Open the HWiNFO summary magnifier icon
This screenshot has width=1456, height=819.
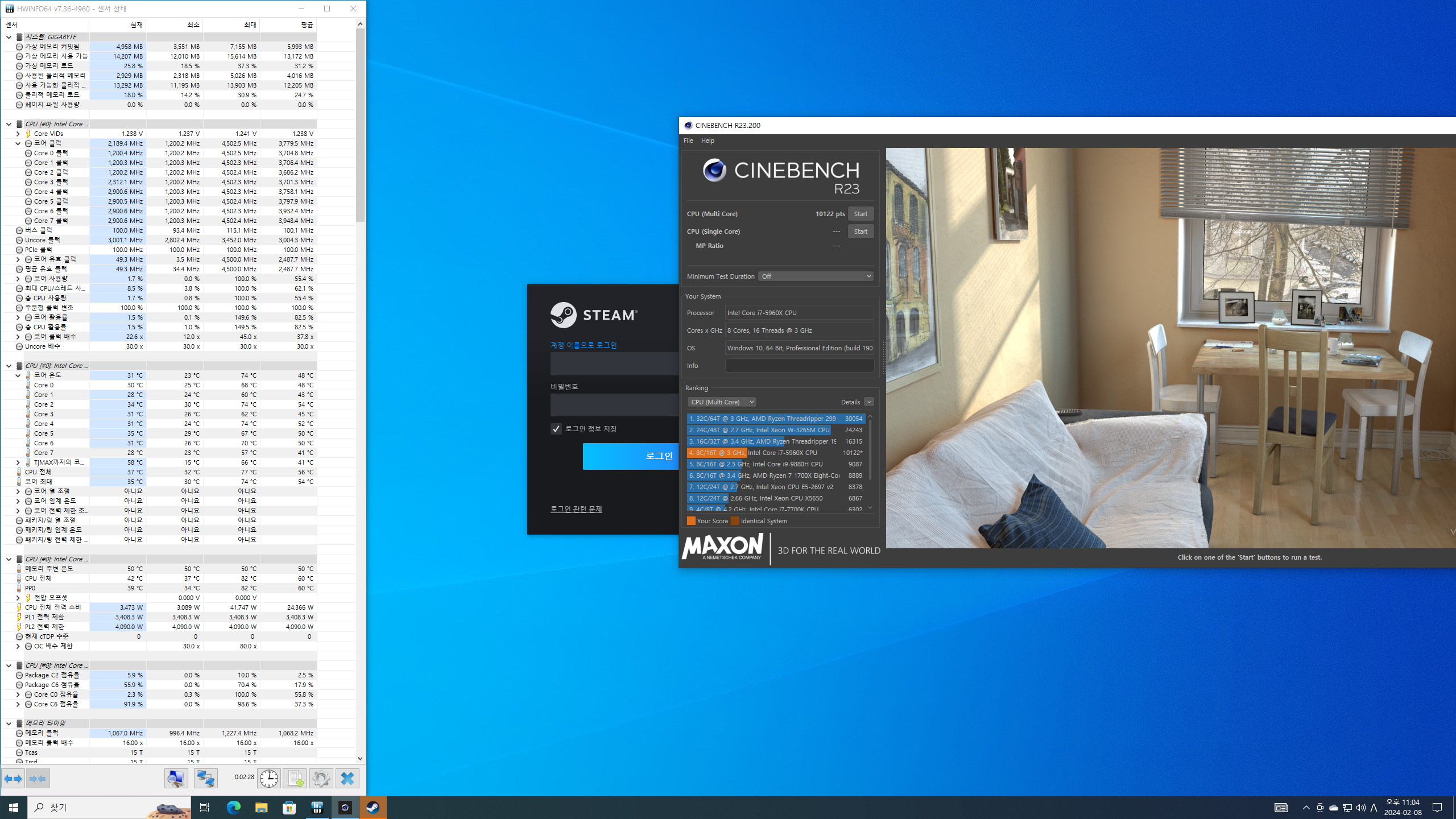(x=176, y=779)
